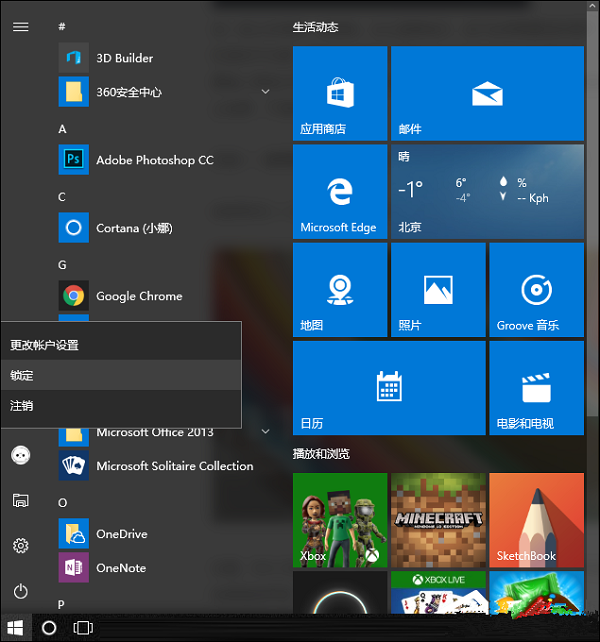This screenshot has height=642, width=600.
Task: Click the user account avatar icon
Action: click(20, 455)
